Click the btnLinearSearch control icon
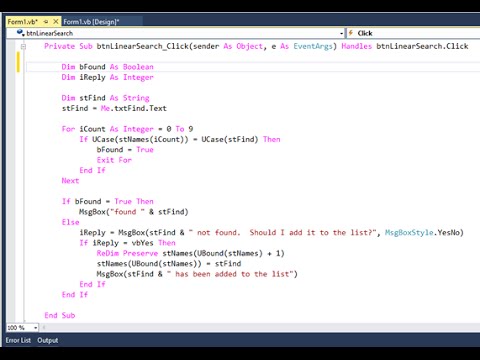480x360 pixels. 20,33
